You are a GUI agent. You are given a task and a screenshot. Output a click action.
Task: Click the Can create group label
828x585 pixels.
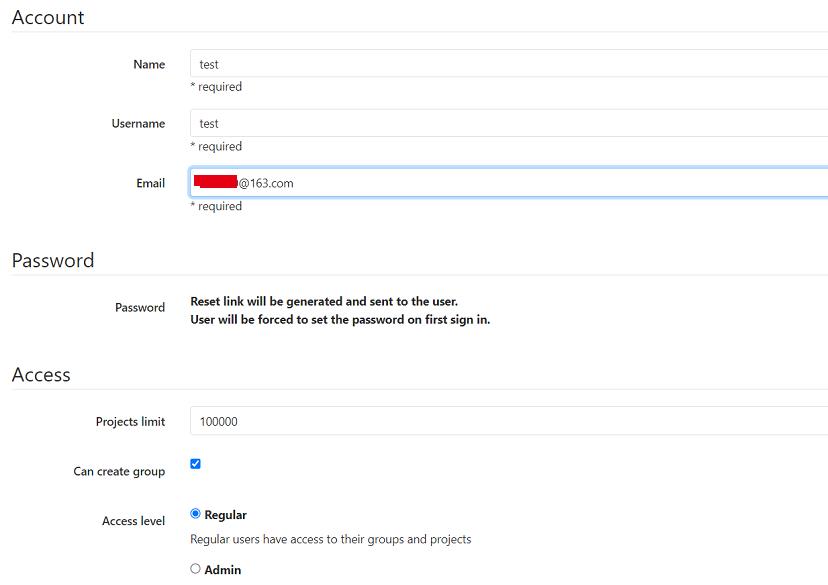(119, 471)
